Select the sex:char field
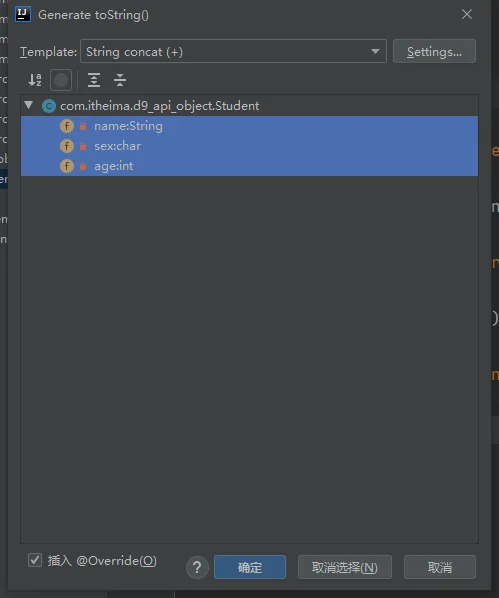Viewport: 499px width, 598px height. [250, 146]
